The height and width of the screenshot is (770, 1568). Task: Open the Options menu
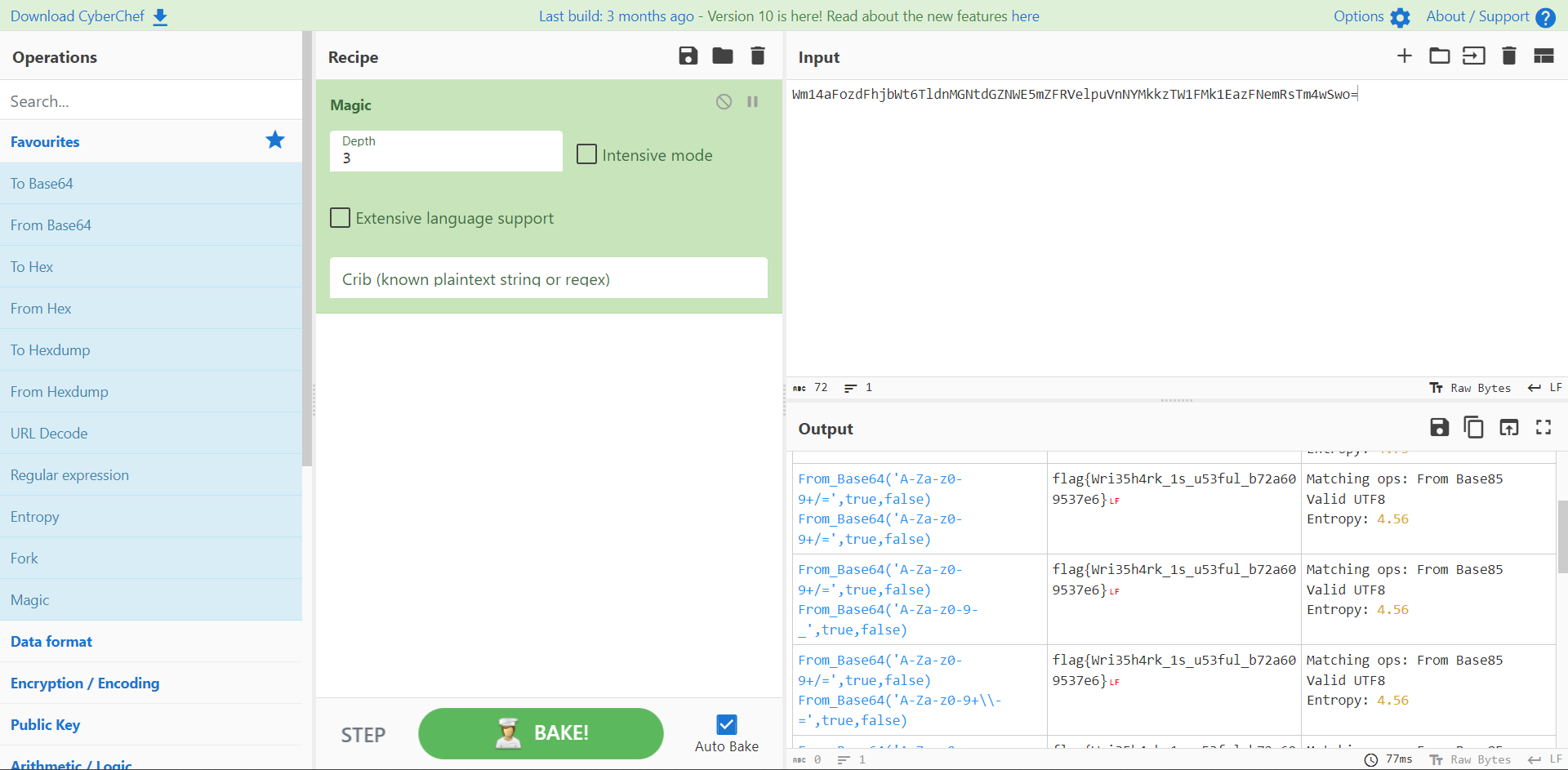(x=1371, y=16)
